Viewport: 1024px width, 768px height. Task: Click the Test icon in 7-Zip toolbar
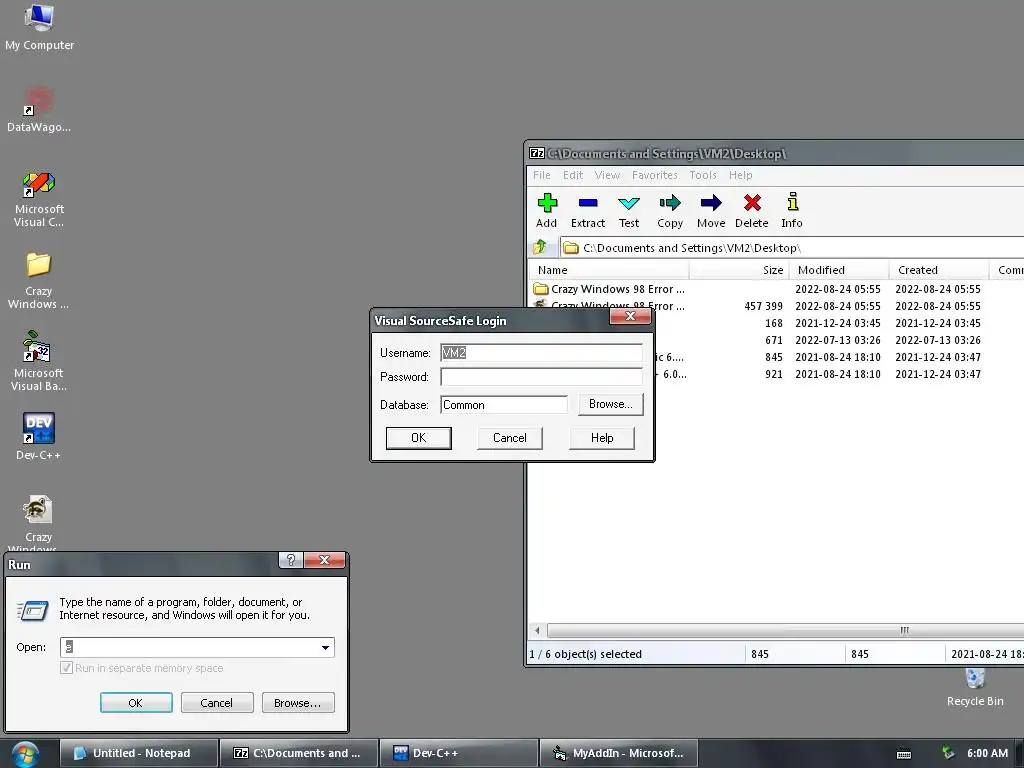(629, 203)
